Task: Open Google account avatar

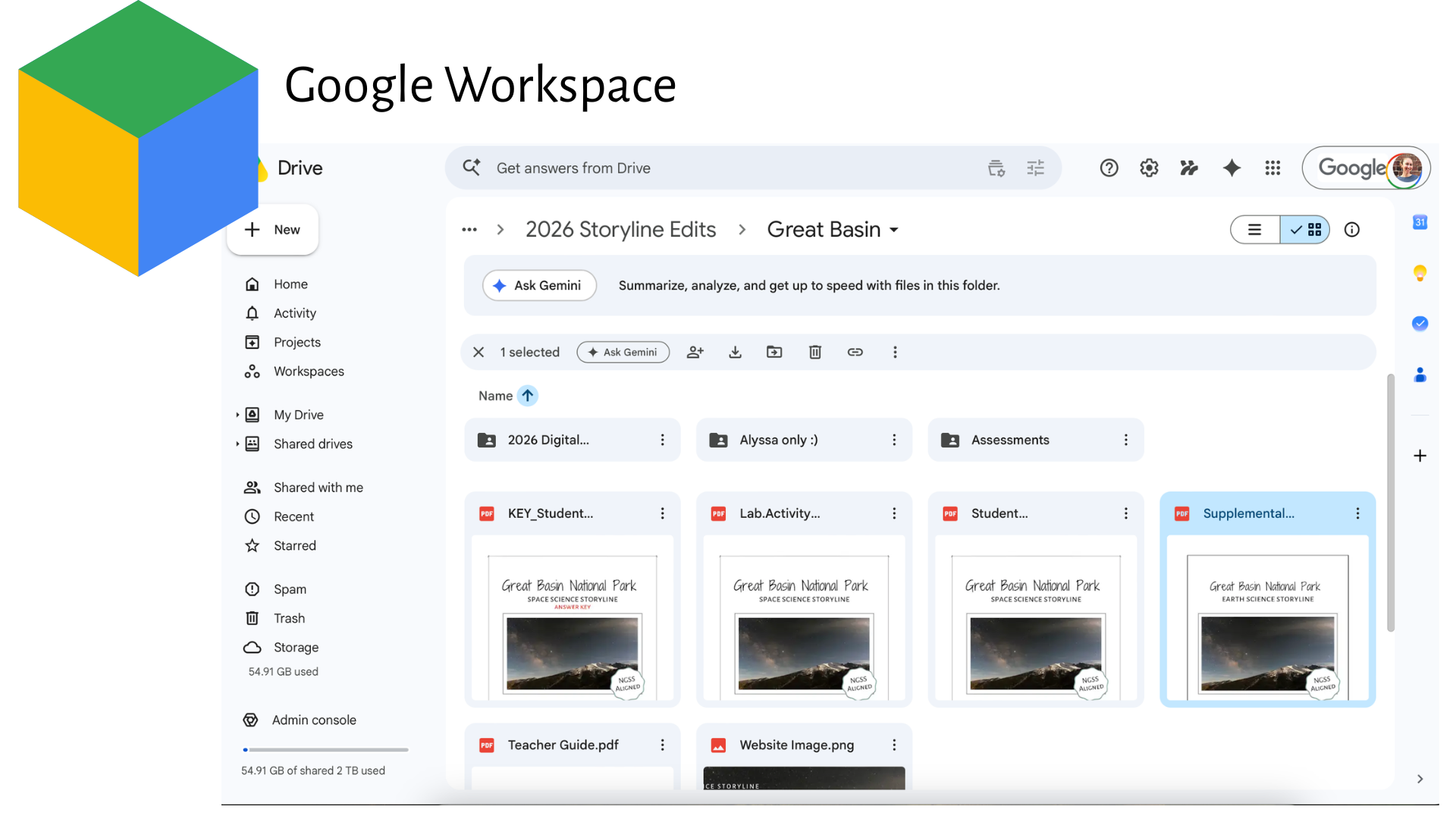Action: coord(1407,168)
